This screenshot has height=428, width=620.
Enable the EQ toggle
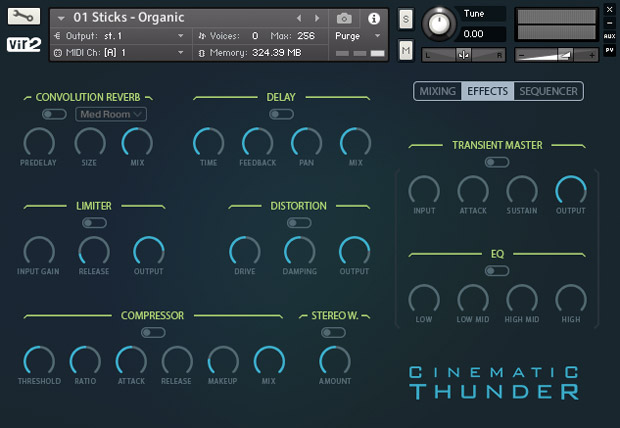497,271
